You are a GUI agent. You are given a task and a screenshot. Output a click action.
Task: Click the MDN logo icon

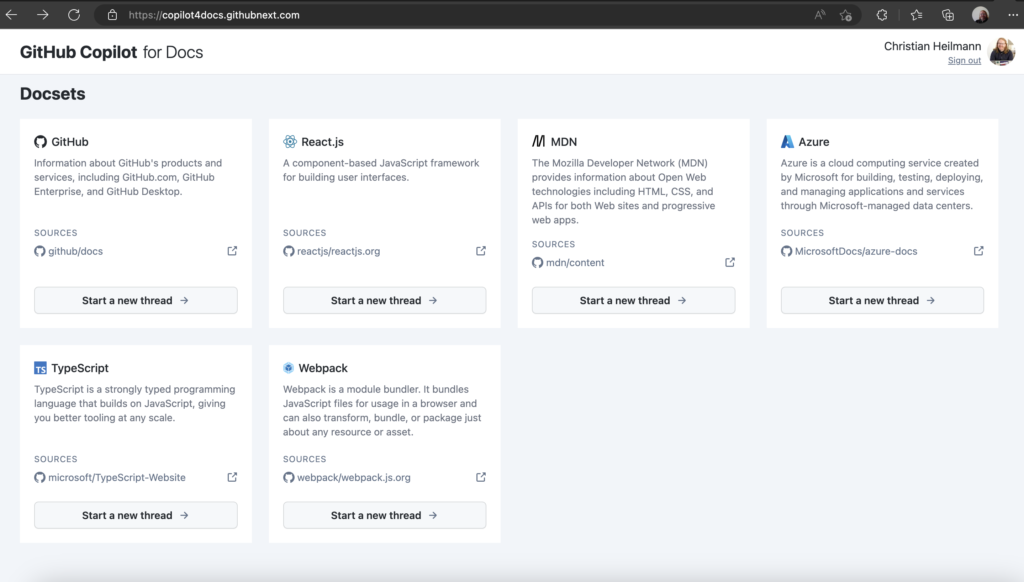point(538,141)
